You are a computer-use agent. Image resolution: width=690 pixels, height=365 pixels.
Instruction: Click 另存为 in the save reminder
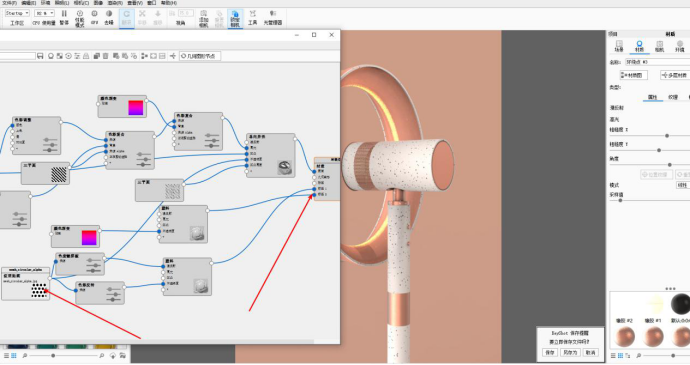click(570, 352)
